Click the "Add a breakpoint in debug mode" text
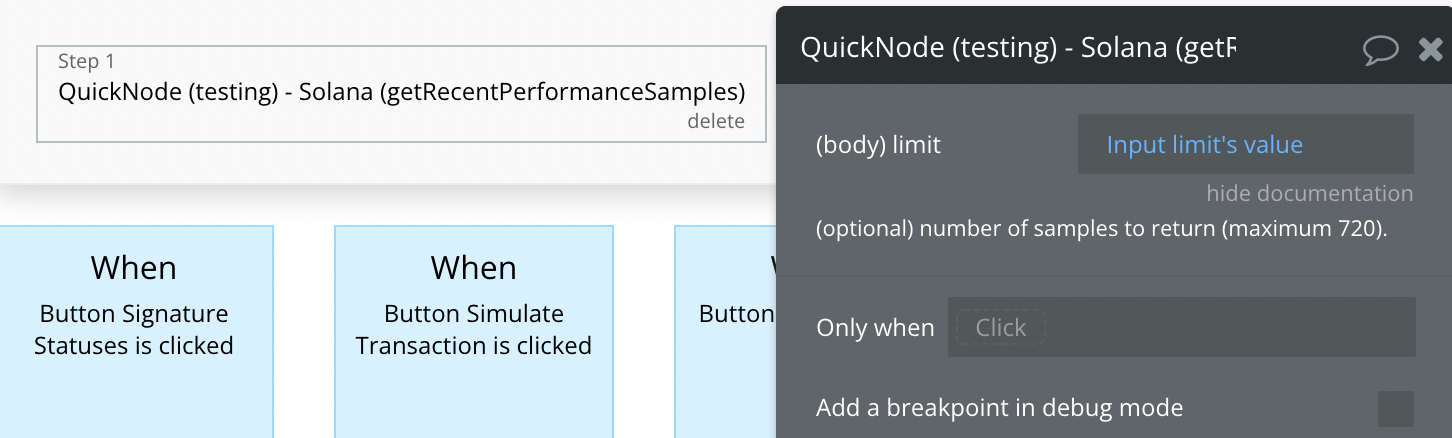Screen dimensions: 1452x438 click(999, 408)
